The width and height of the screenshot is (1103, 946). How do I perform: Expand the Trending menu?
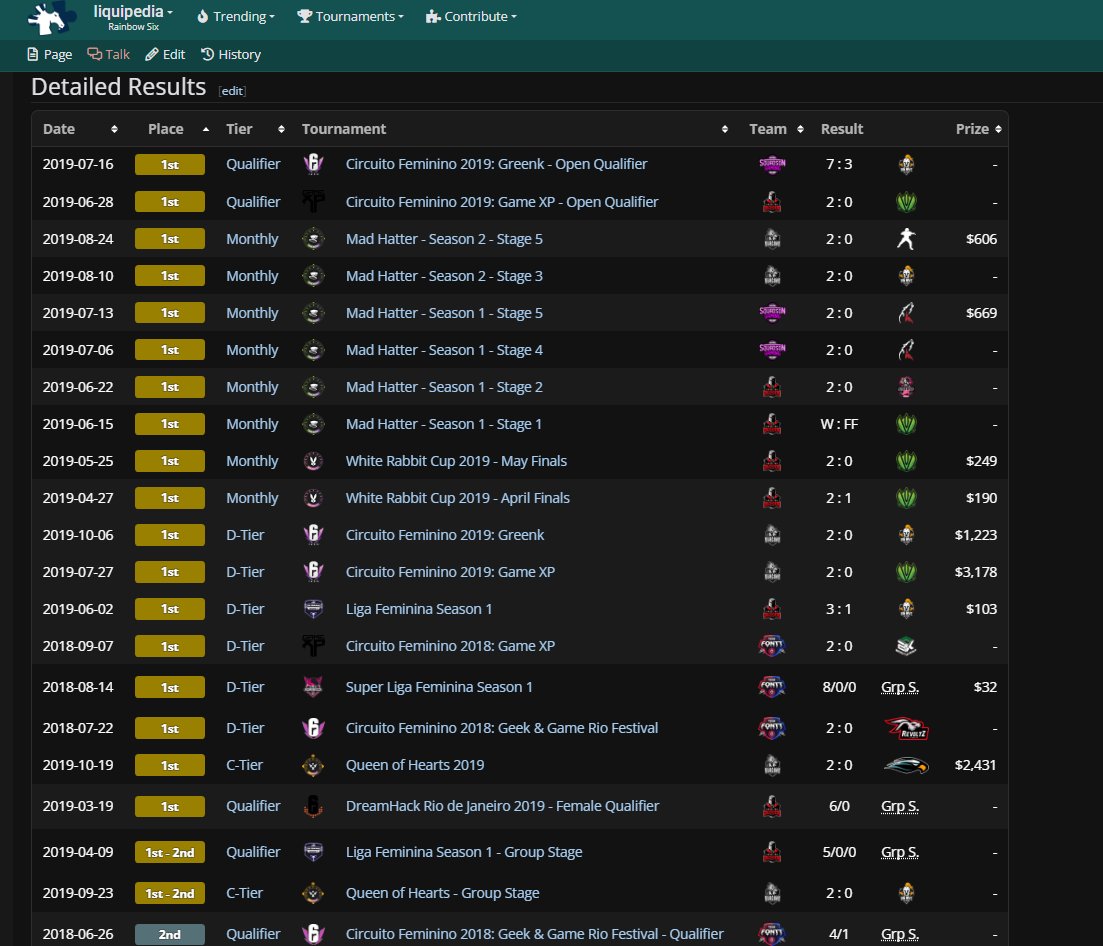pyautogui.click(x=236, y=16)
